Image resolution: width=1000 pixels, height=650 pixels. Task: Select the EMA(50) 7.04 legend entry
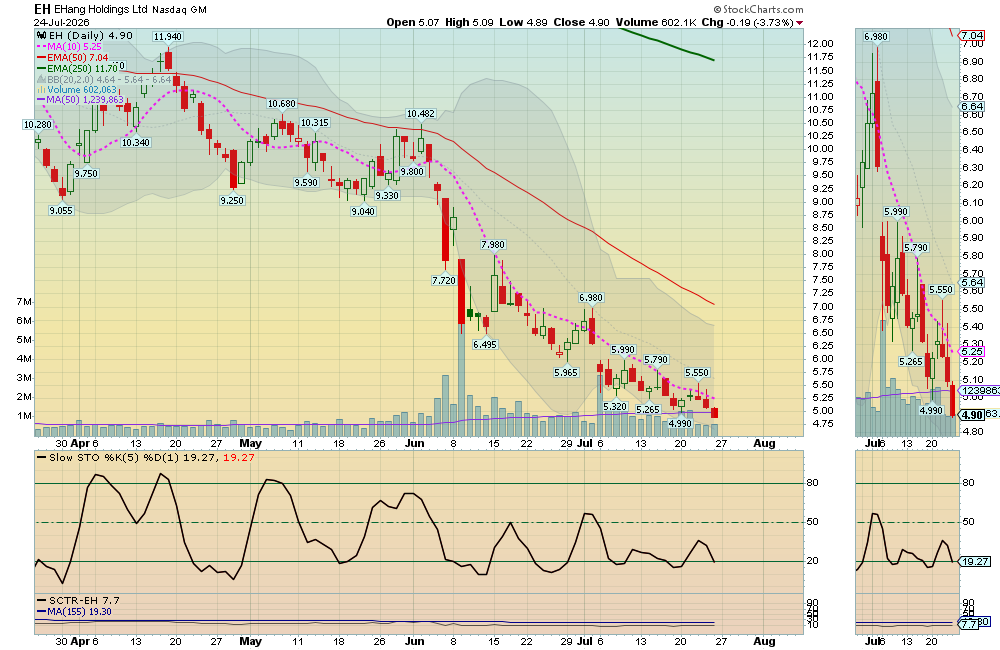pos(72,57)
